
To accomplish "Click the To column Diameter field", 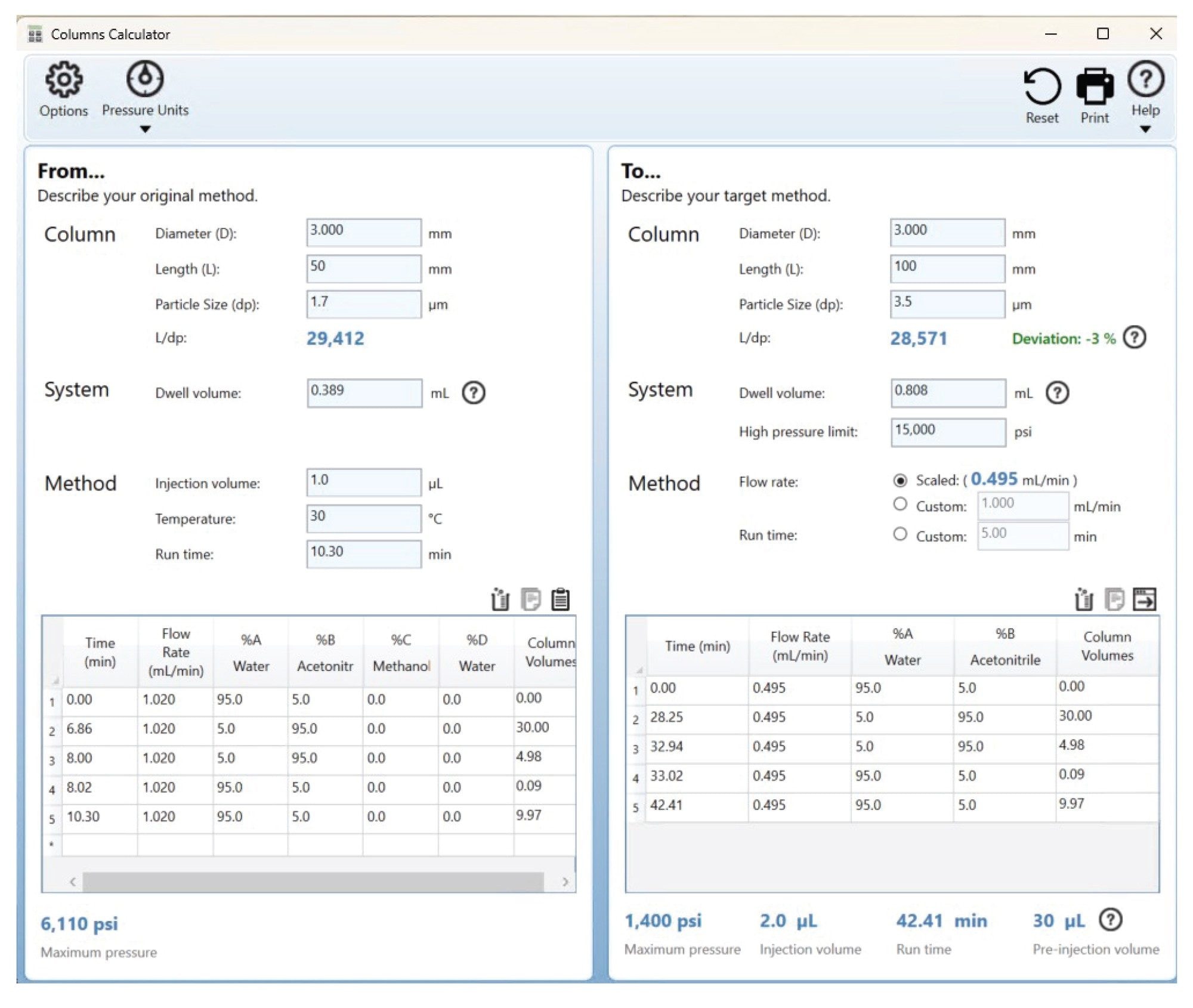I will pyautogui.click(x=948, y=233).
